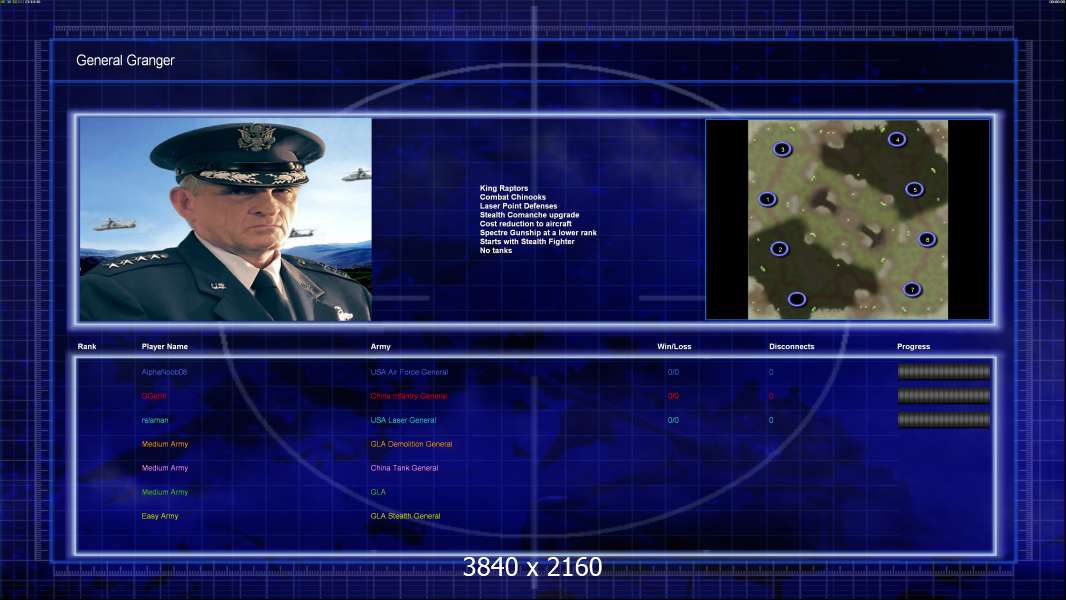Click the Combat Chinooks feature line
This screenshot has width=1066, height=600.
(513, 197)
